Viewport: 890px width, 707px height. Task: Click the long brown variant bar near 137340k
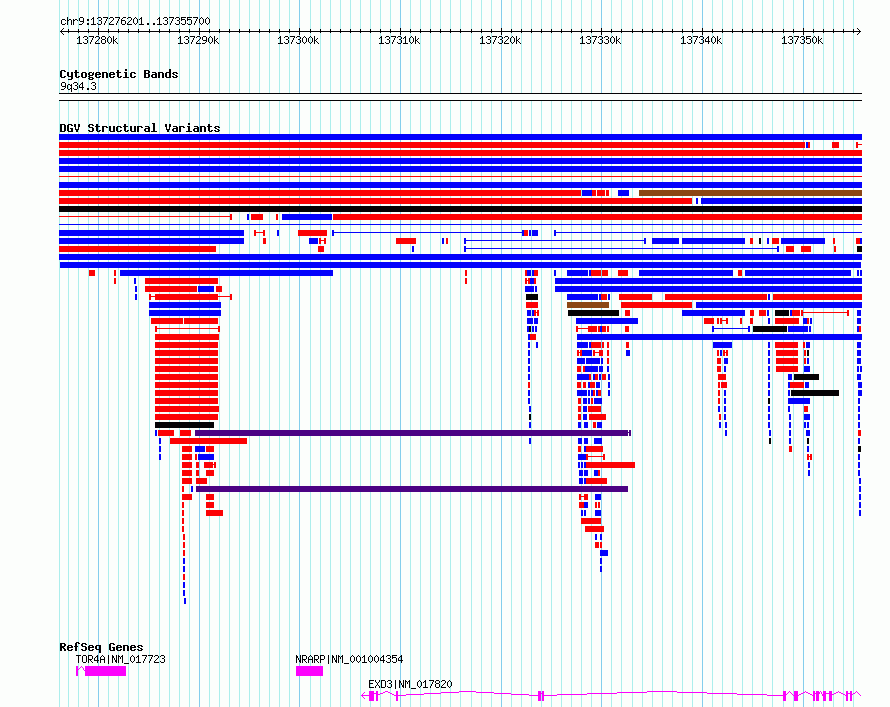(x=750, y=193)
